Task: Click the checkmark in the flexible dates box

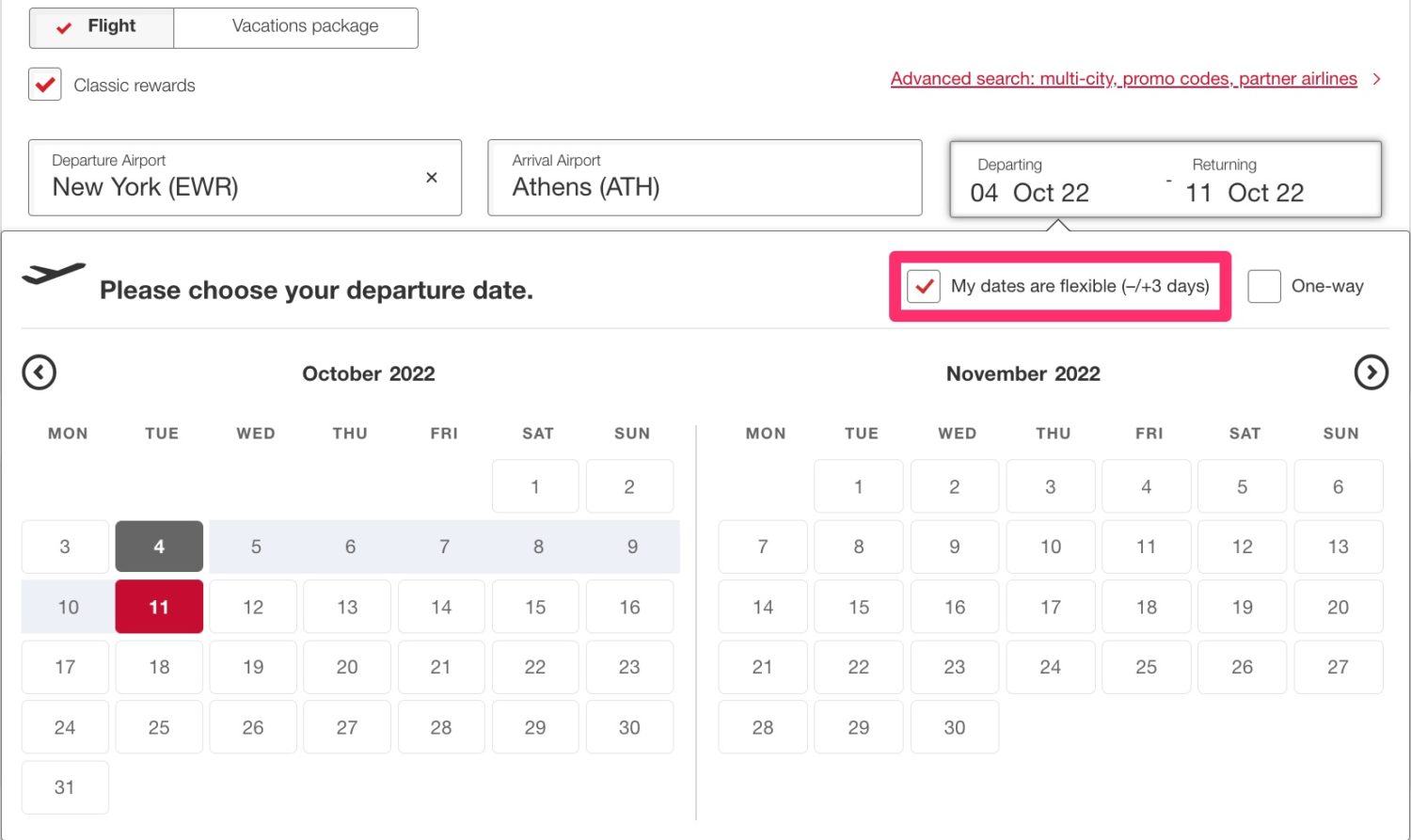Action: pyautogui.click(x=924, y=287)
